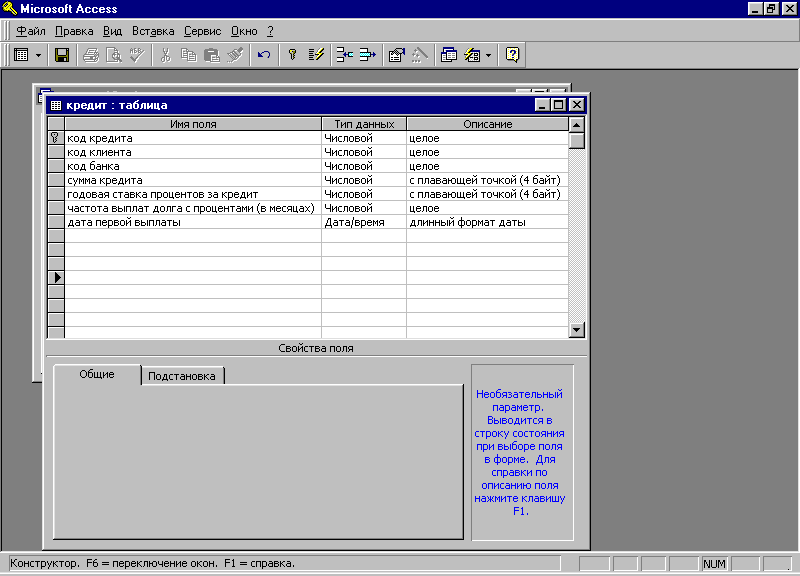
Task: Click scroll up arrow of field grid
Action: (x=577, y=125)
